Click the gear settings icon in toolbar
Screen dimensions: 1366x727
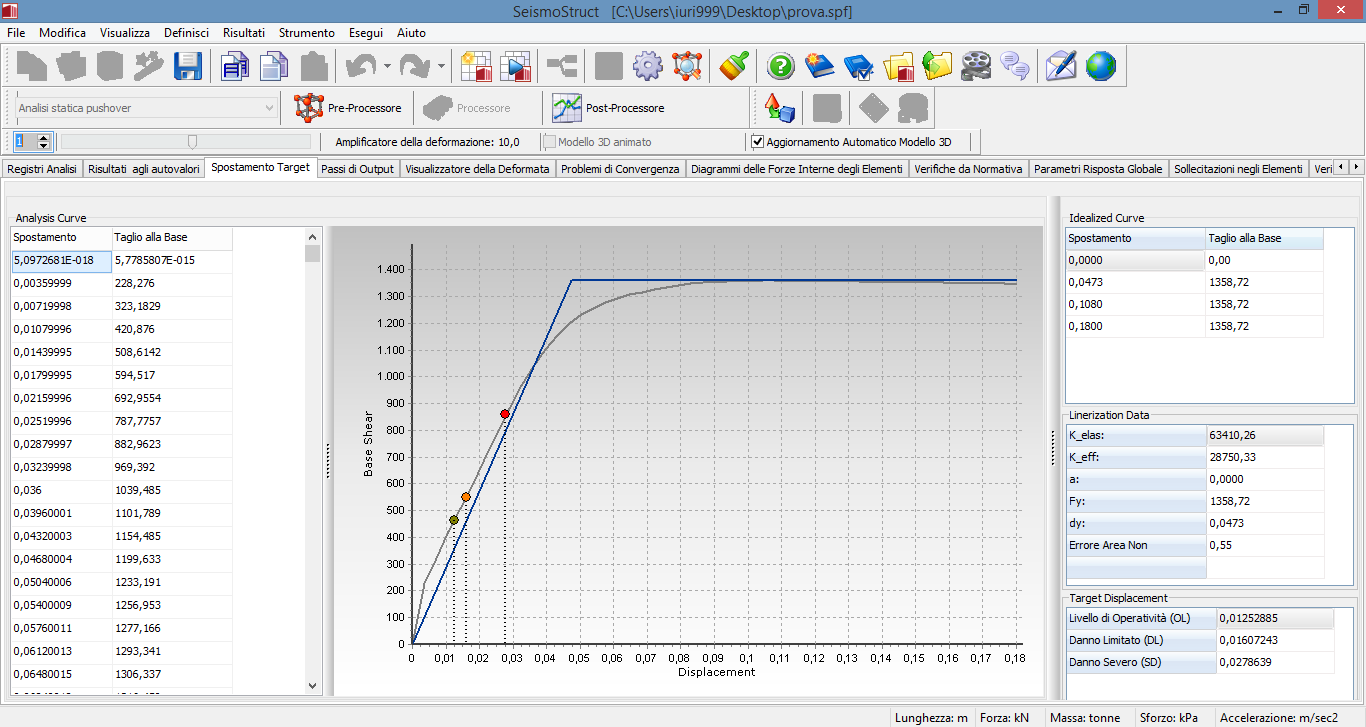point(648,67)
